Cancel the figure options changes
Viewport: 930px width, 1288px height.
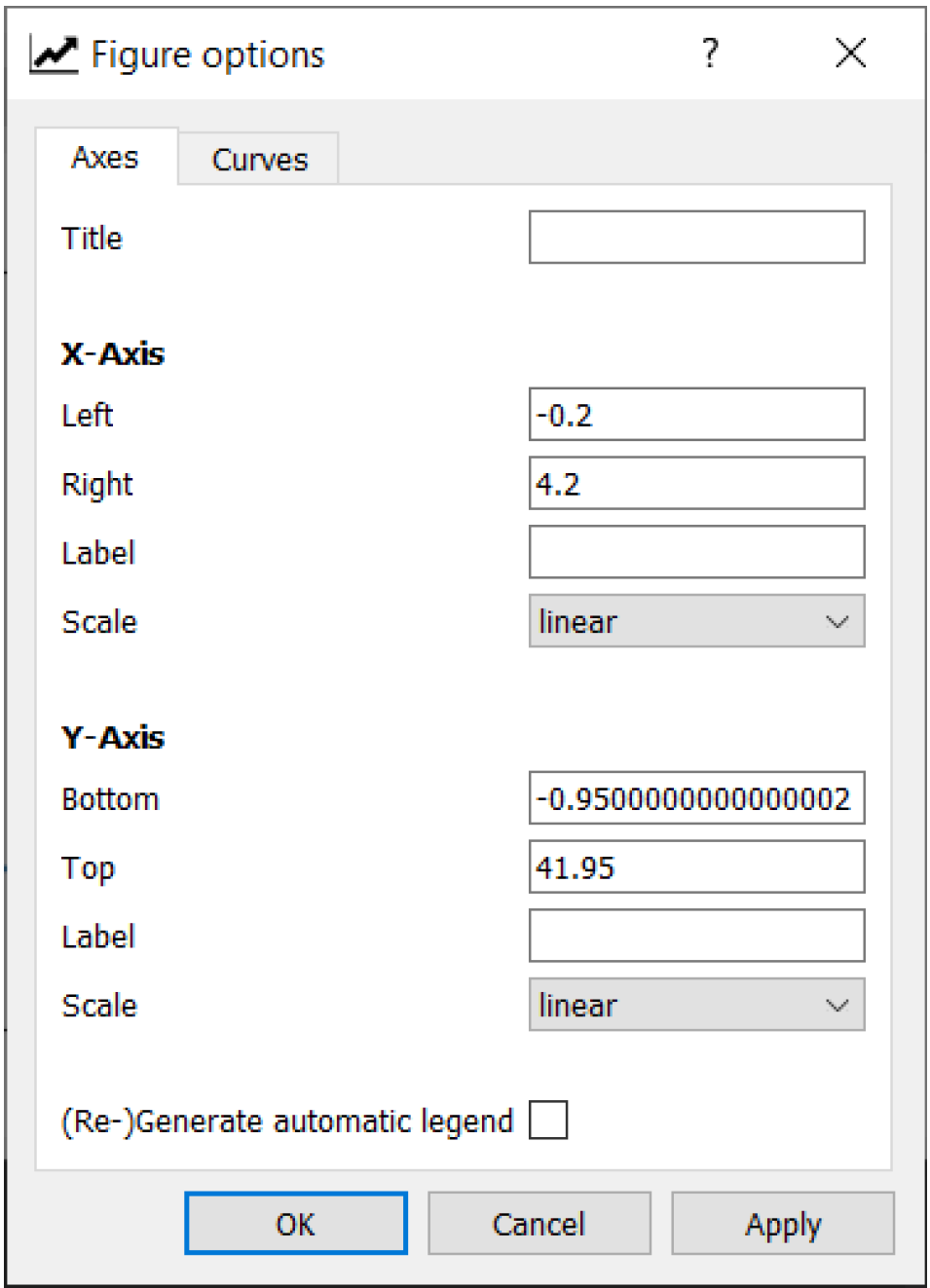539,1224
